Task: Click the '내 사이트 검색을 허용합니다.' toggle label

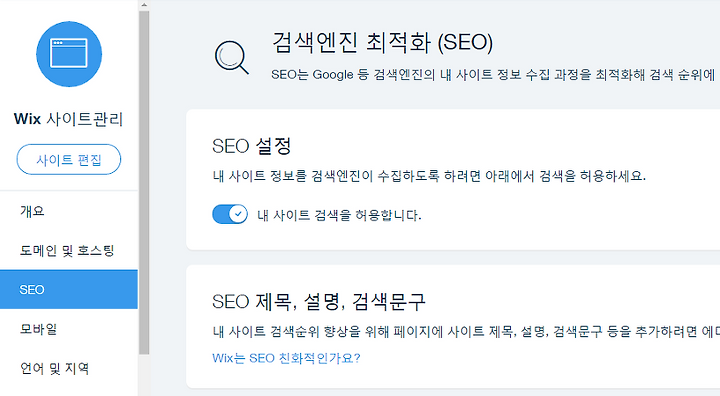Action: 339,215
